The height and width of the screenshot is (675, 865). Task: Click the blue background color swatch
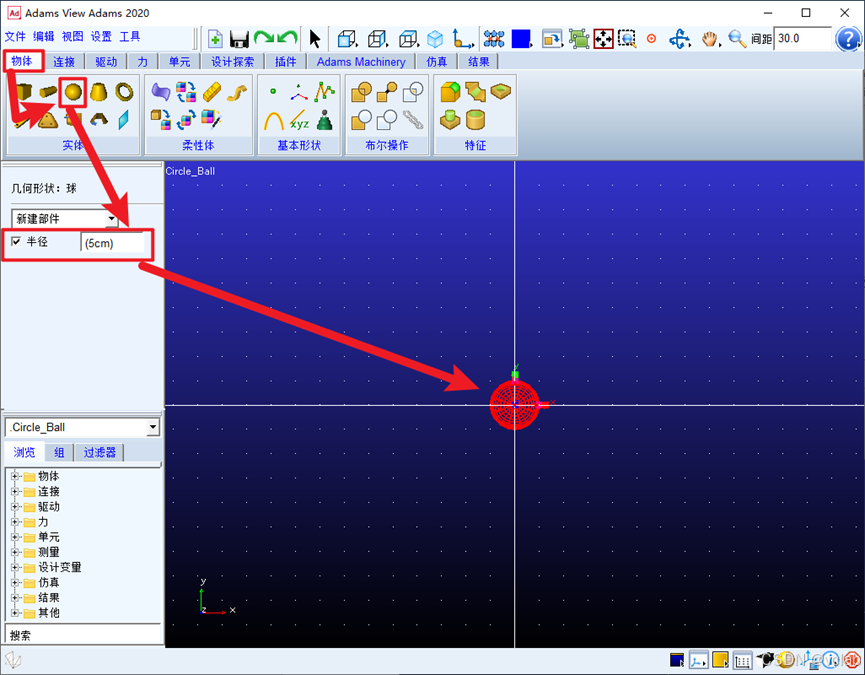click(x=521, y=39)
